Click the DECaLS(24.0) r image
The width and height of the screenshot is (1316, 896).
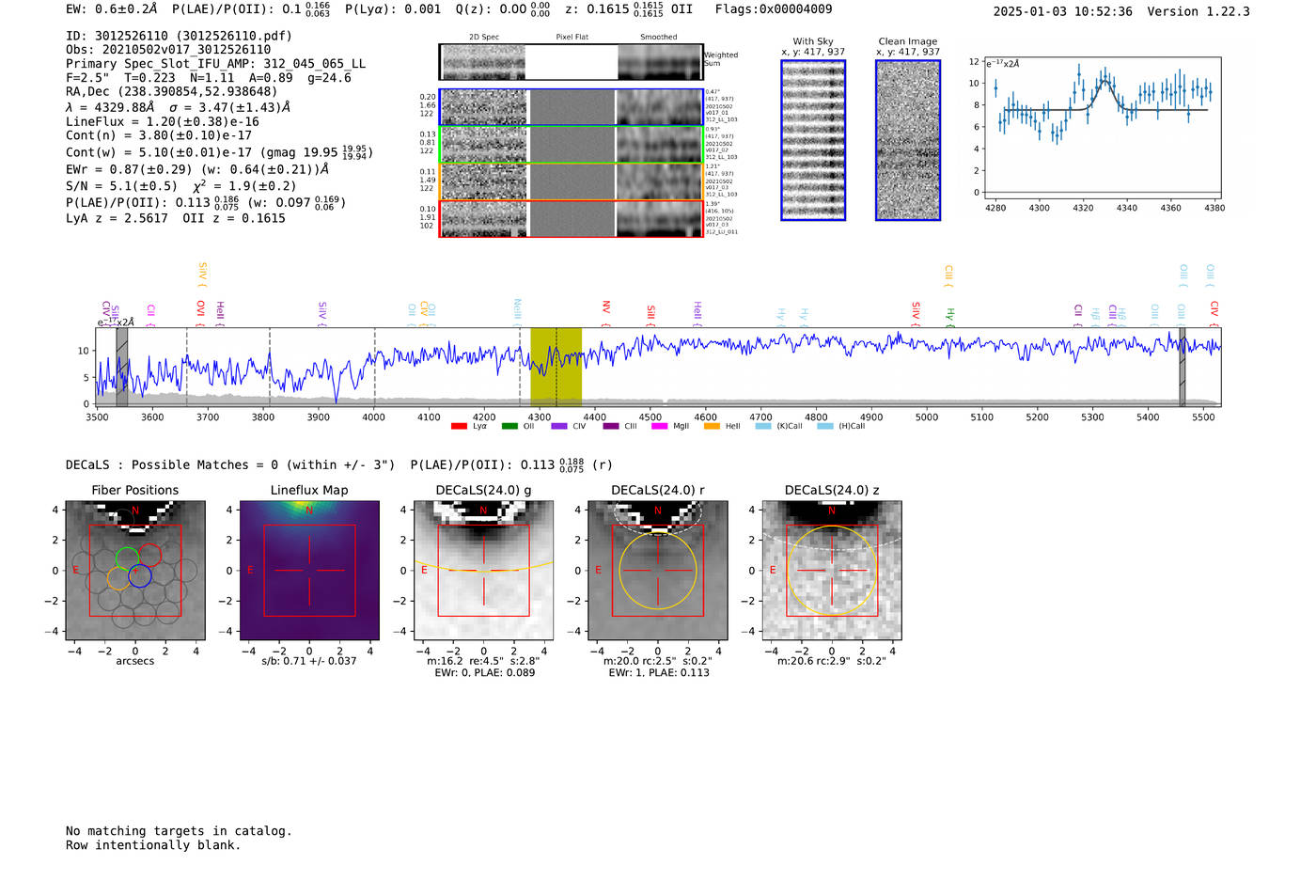(x=657, y=570)
